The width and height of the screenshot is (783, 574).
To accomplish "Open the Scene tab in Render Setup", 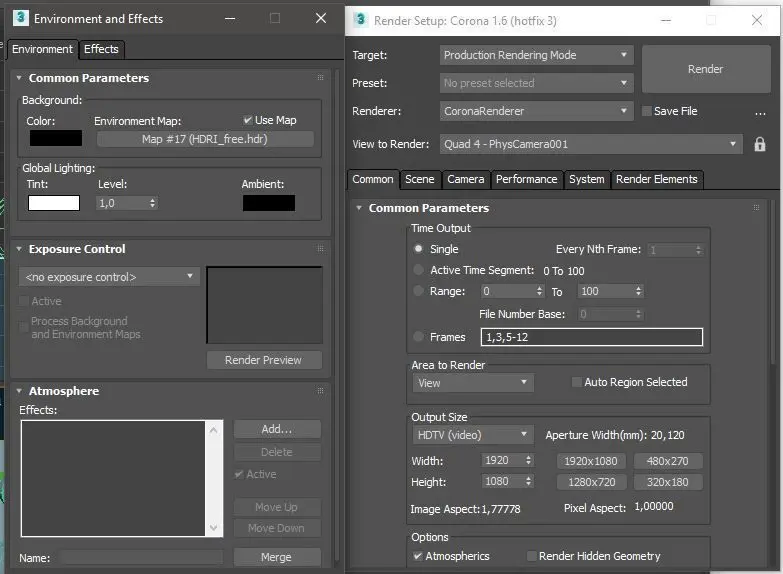I will tap(419, 179).
